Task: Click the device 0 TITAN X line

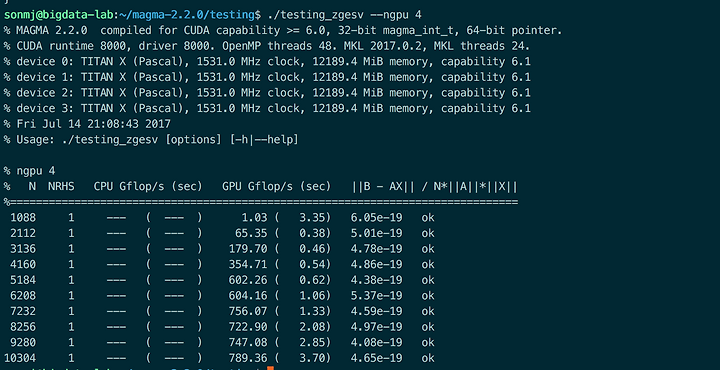Action: (x=267, y=62)
